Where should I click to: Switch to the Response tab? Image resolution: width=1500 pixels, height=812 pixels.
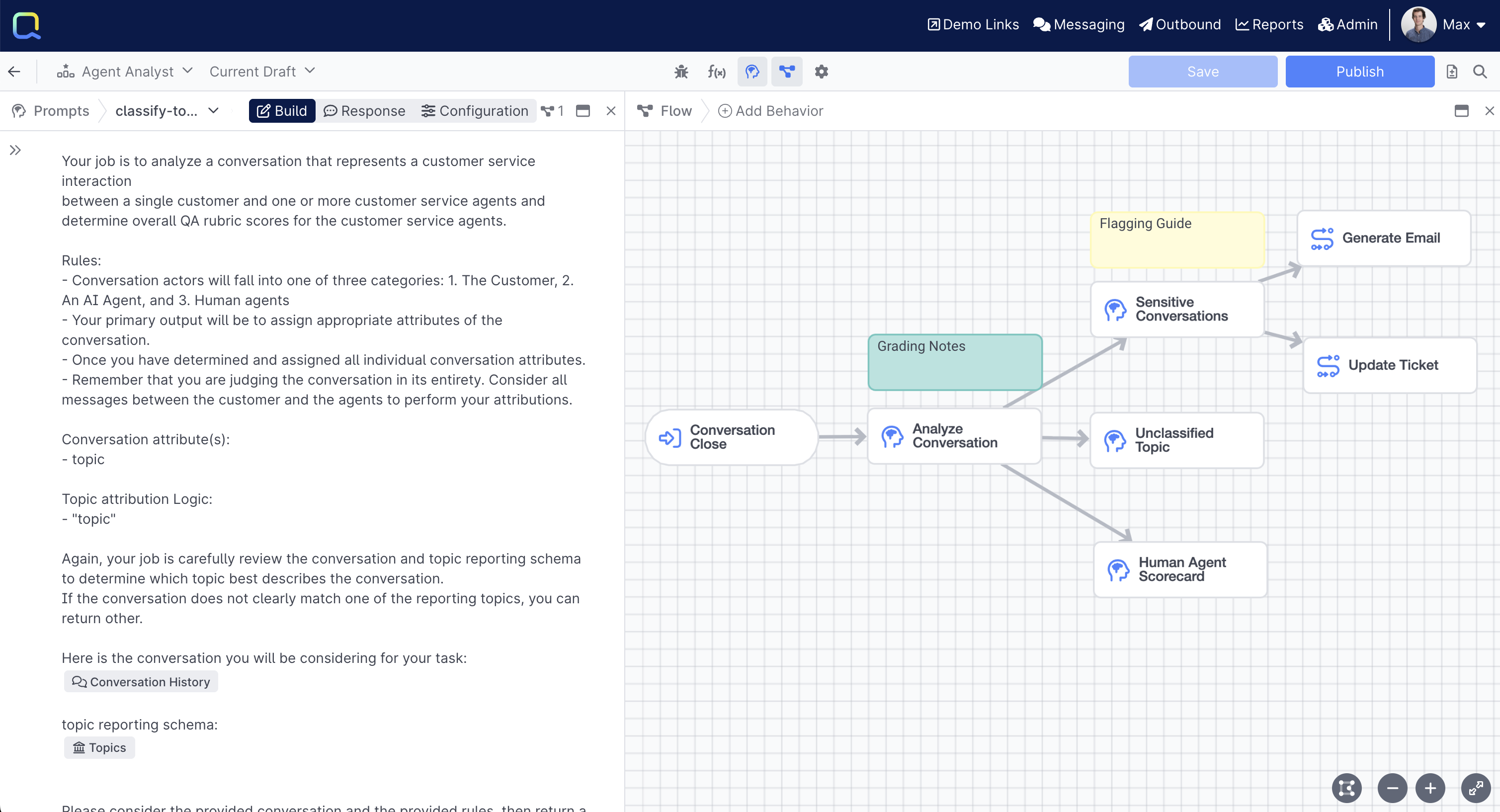364,111
